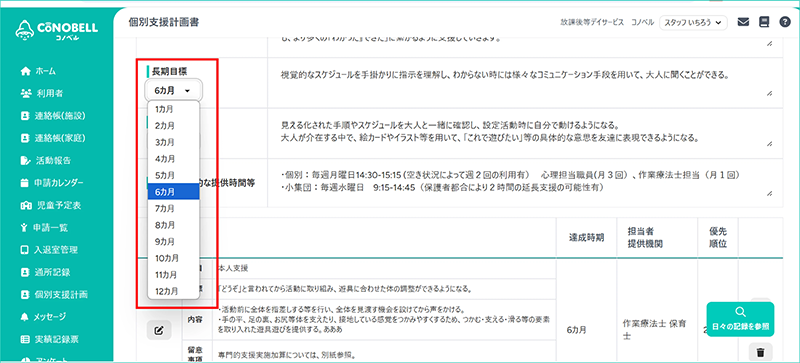Open the スタッフ いちろう staff dropdown
The width and height of the screenshot is (800, 363).
693,22
